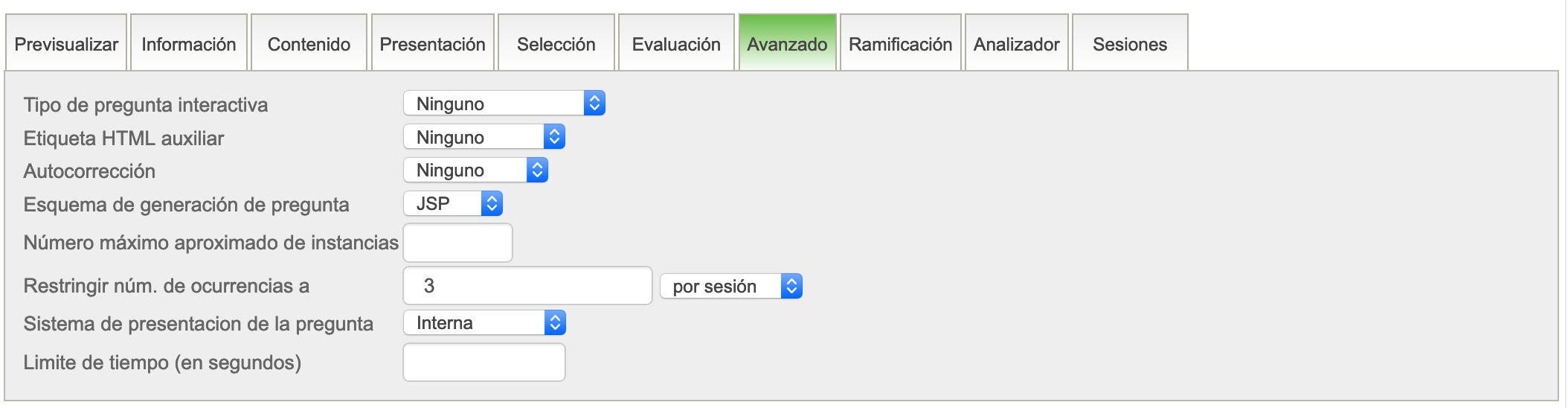
Task: Go to the Contenido tab
Action: pos(309,44)
